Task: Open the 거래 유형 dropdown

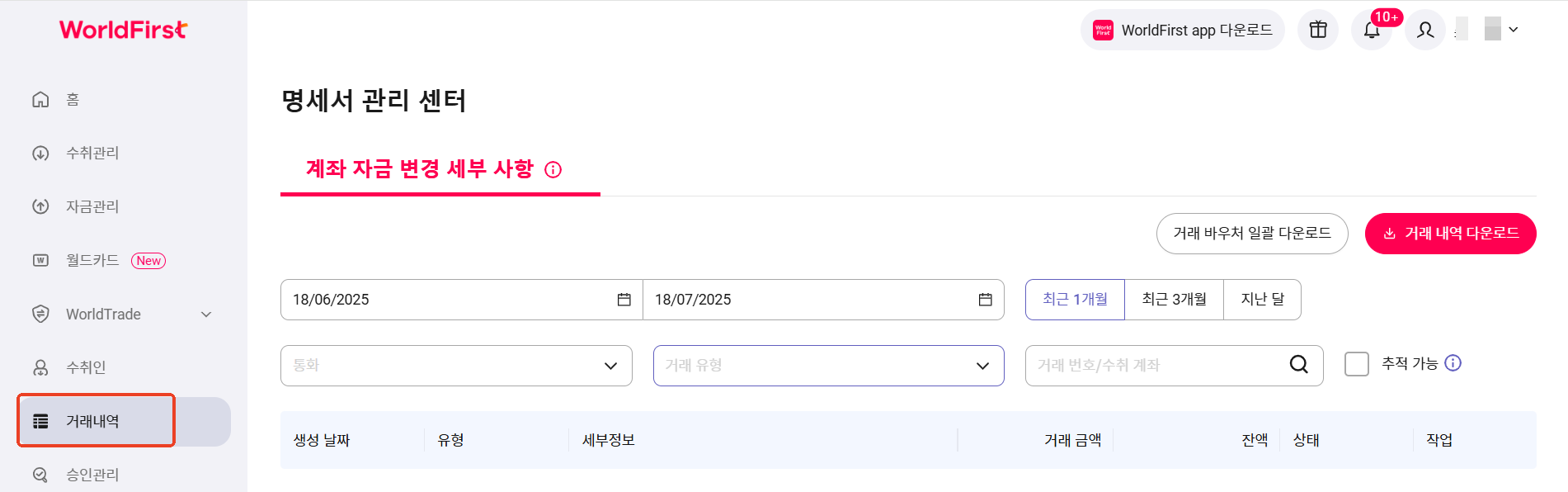Action: click(x=828, y=366)
